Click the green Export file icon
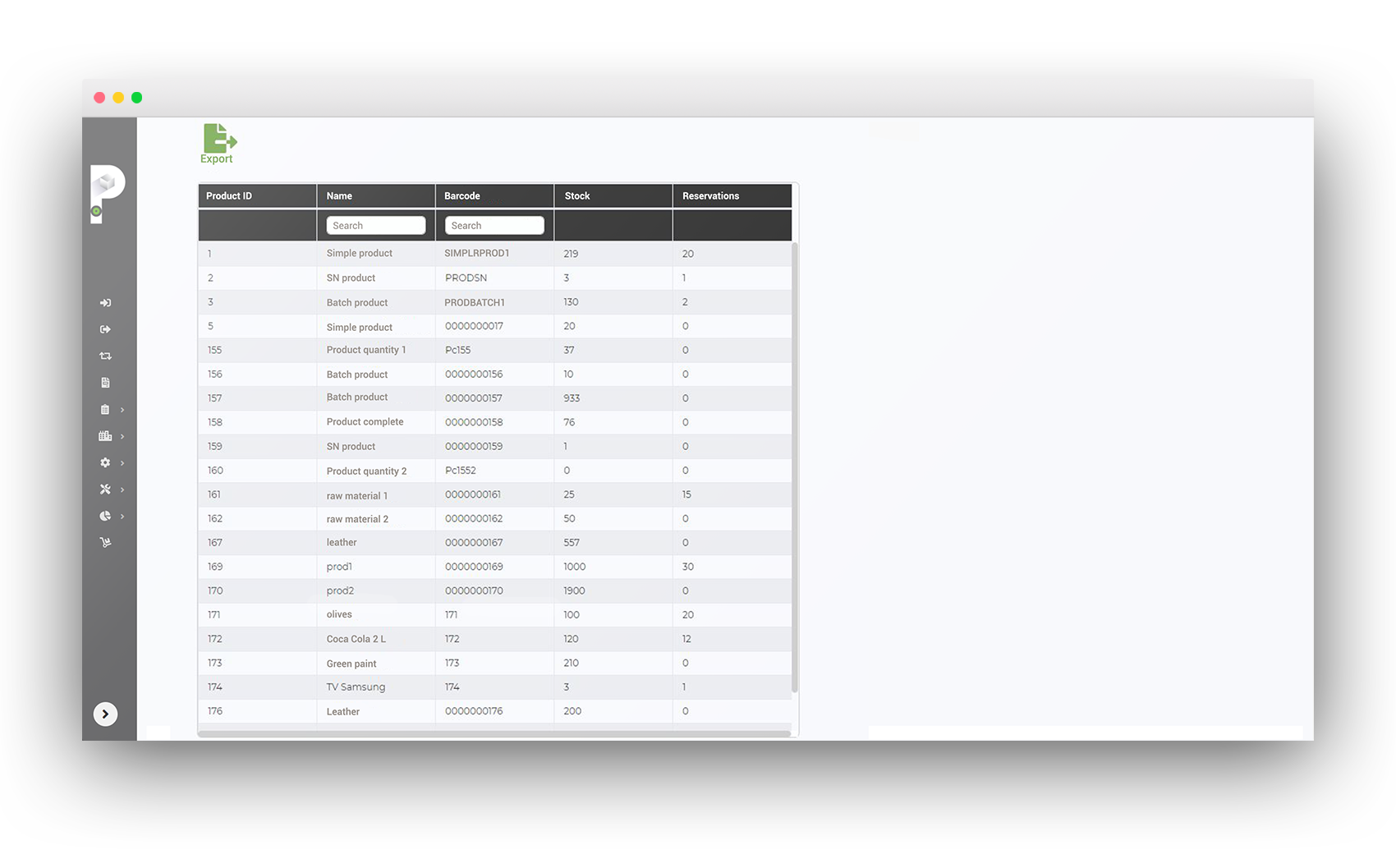The image size is (1396, 868). (x=219, y=138)
